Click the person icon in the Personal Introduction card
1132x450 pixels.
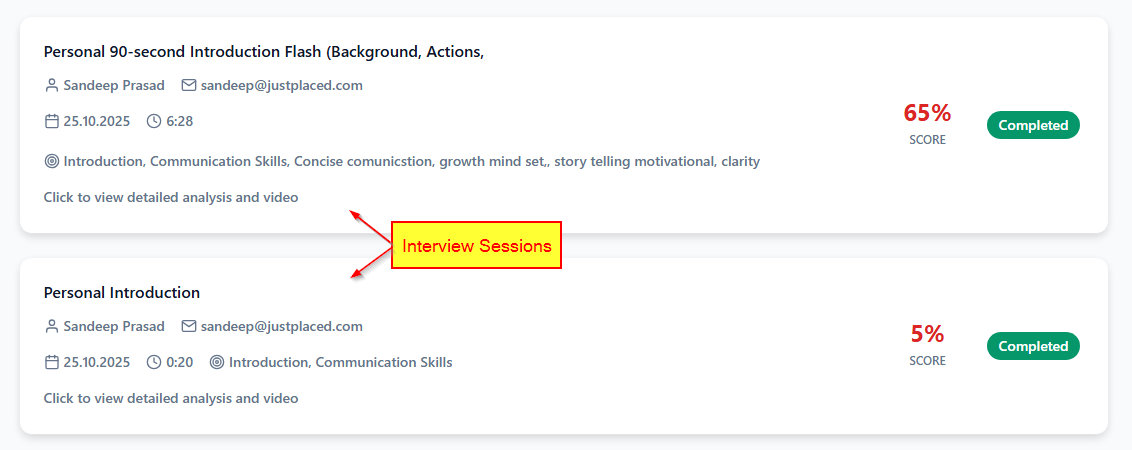(52, 327)
